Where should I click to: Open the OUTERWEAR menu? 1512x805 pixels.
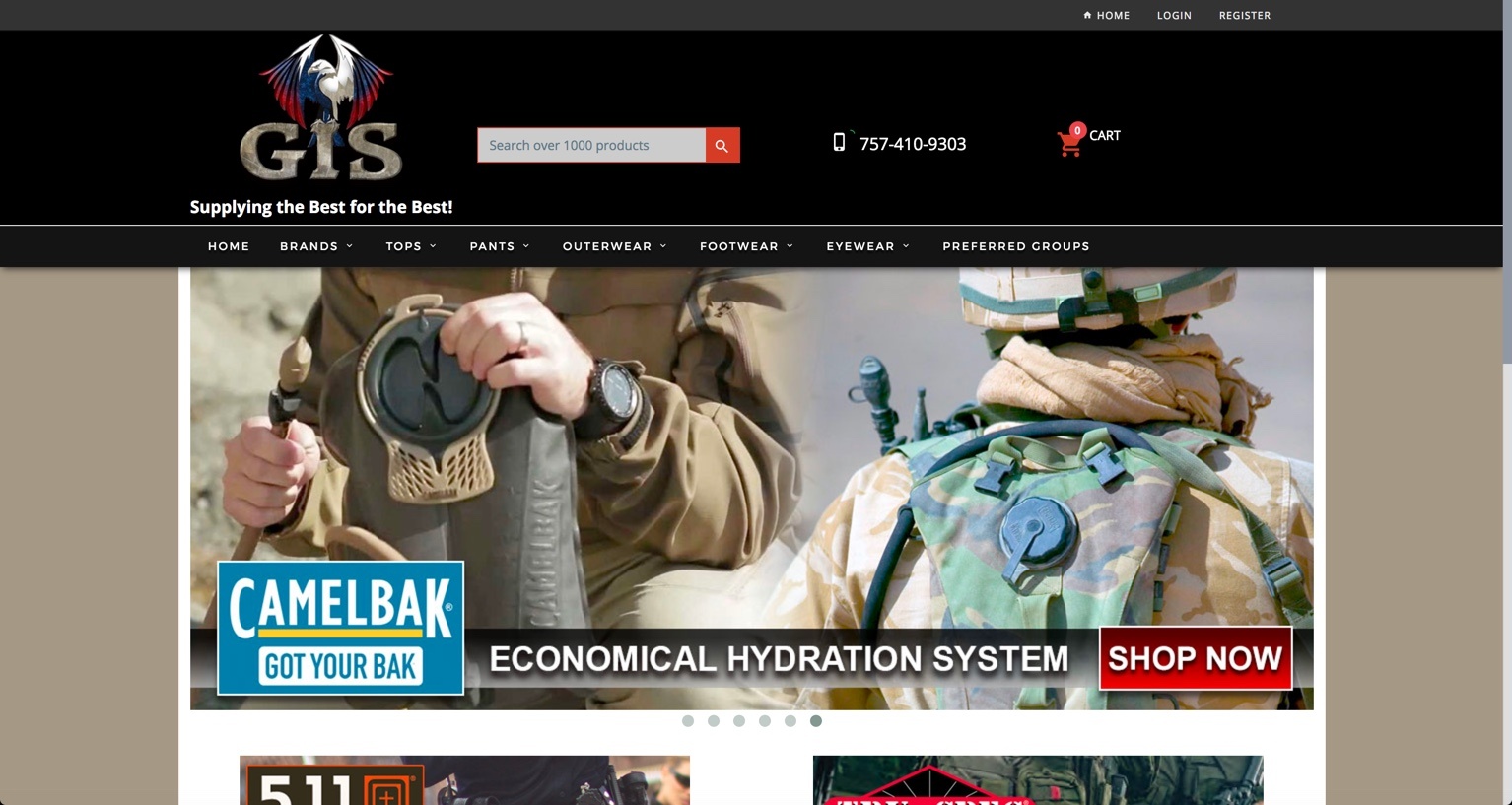click(607, 246)
